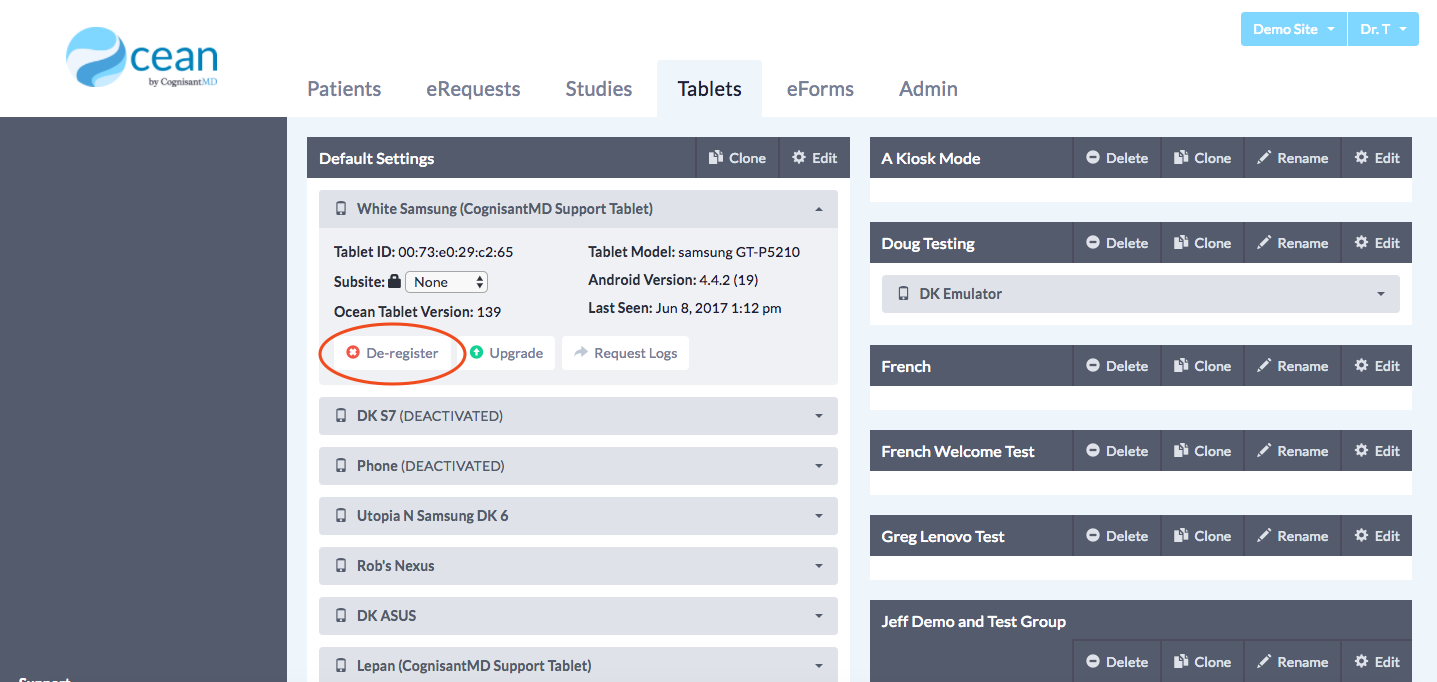Viewport: 1437px width, 682px height.
Task: Open the Dr. T user menu
Action: (1383, 29)
